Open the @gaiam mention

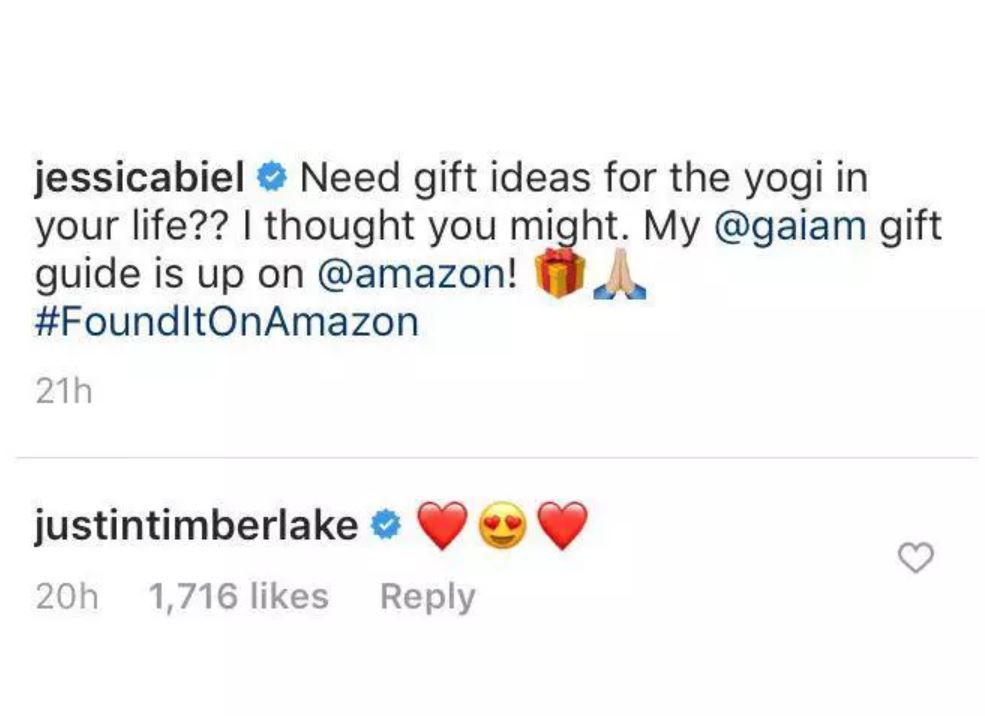point(790,226)
